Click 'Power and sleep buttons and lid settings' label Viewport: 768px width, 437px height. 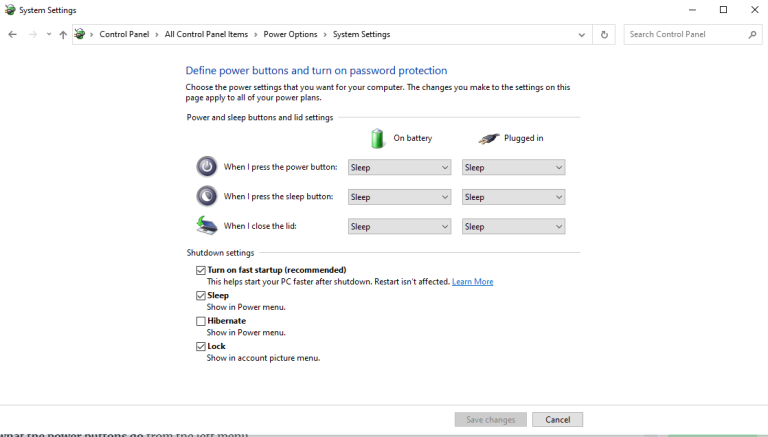click(x=260, y=118)
